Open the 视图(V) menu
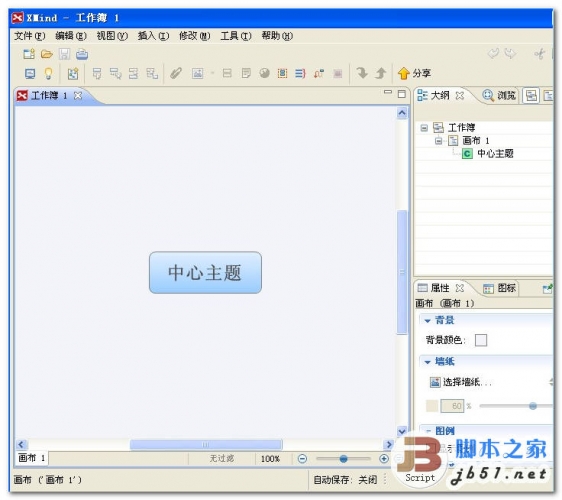 coord(112,36)
